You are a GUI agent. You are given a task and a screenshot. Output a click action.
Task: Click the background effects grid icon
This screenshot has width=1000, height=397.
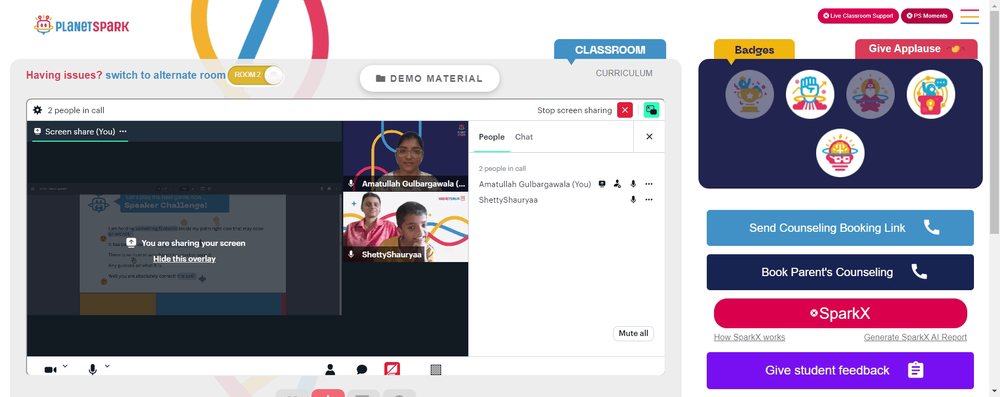click(x=436, y=370)
